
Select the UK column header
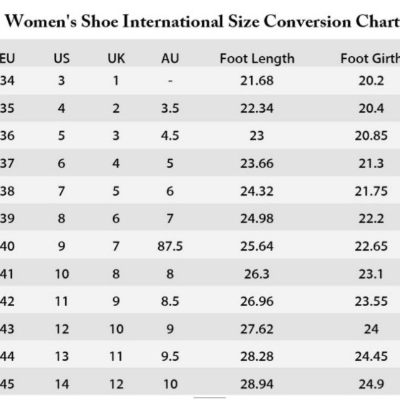116,58
